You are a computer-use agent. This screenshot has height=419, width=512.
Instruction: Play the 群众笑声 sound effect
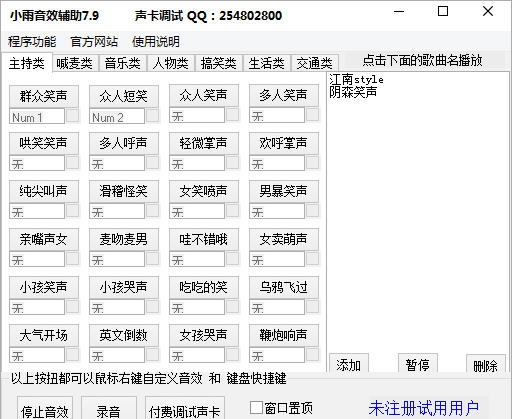(x=44, y=96)
